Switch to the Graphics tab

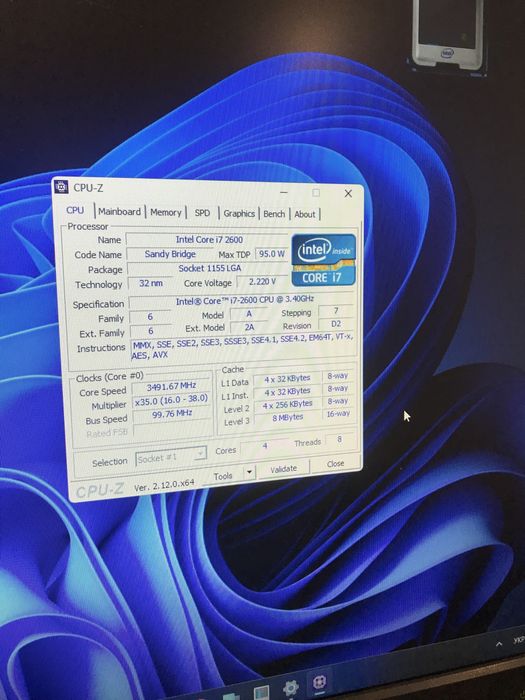click(239, 214)
